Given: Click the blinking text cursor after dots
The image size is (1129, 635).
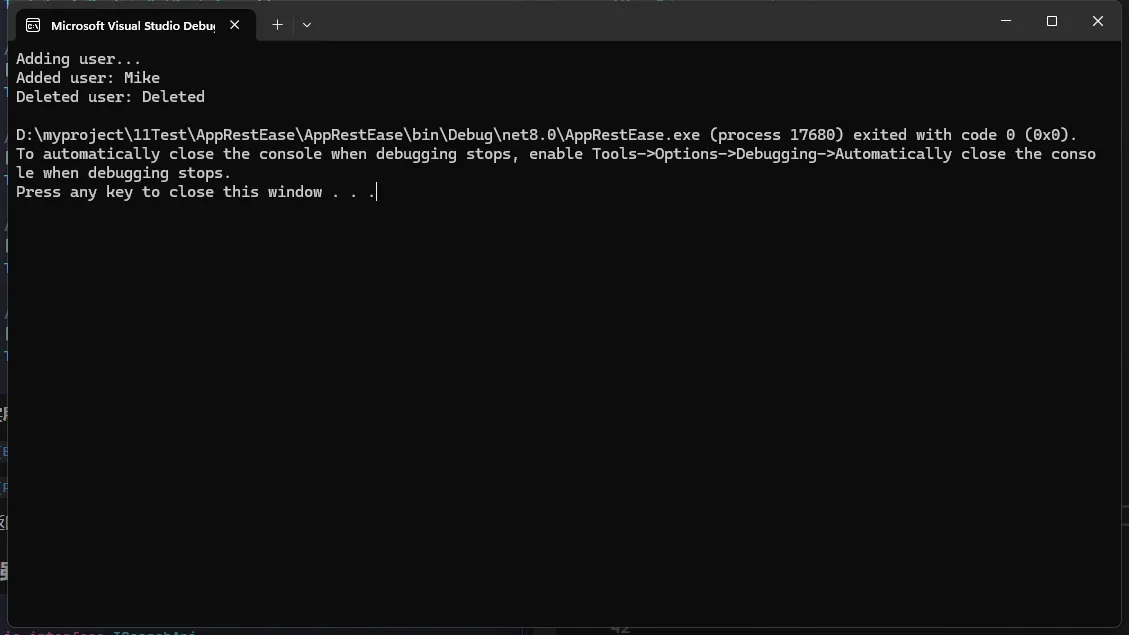Looking at the screenshot, I should click(377, 192).
